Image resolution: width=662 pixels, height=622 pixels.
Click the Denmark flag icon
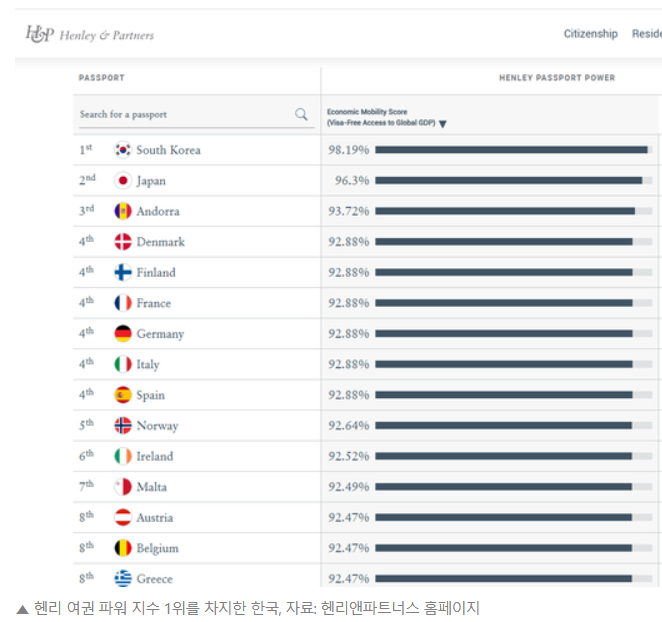[x=123, y=242]
